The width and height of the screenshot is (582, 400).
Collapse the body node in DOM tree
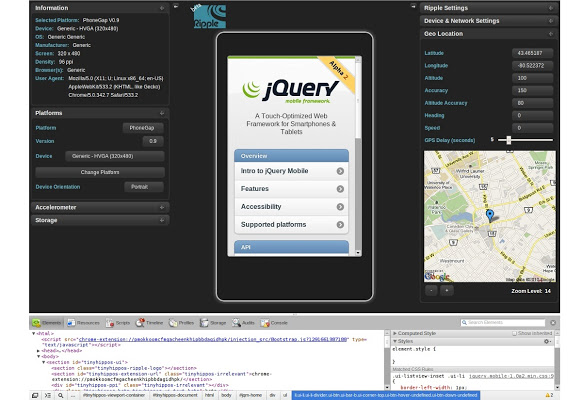click(x=38, y=356)
